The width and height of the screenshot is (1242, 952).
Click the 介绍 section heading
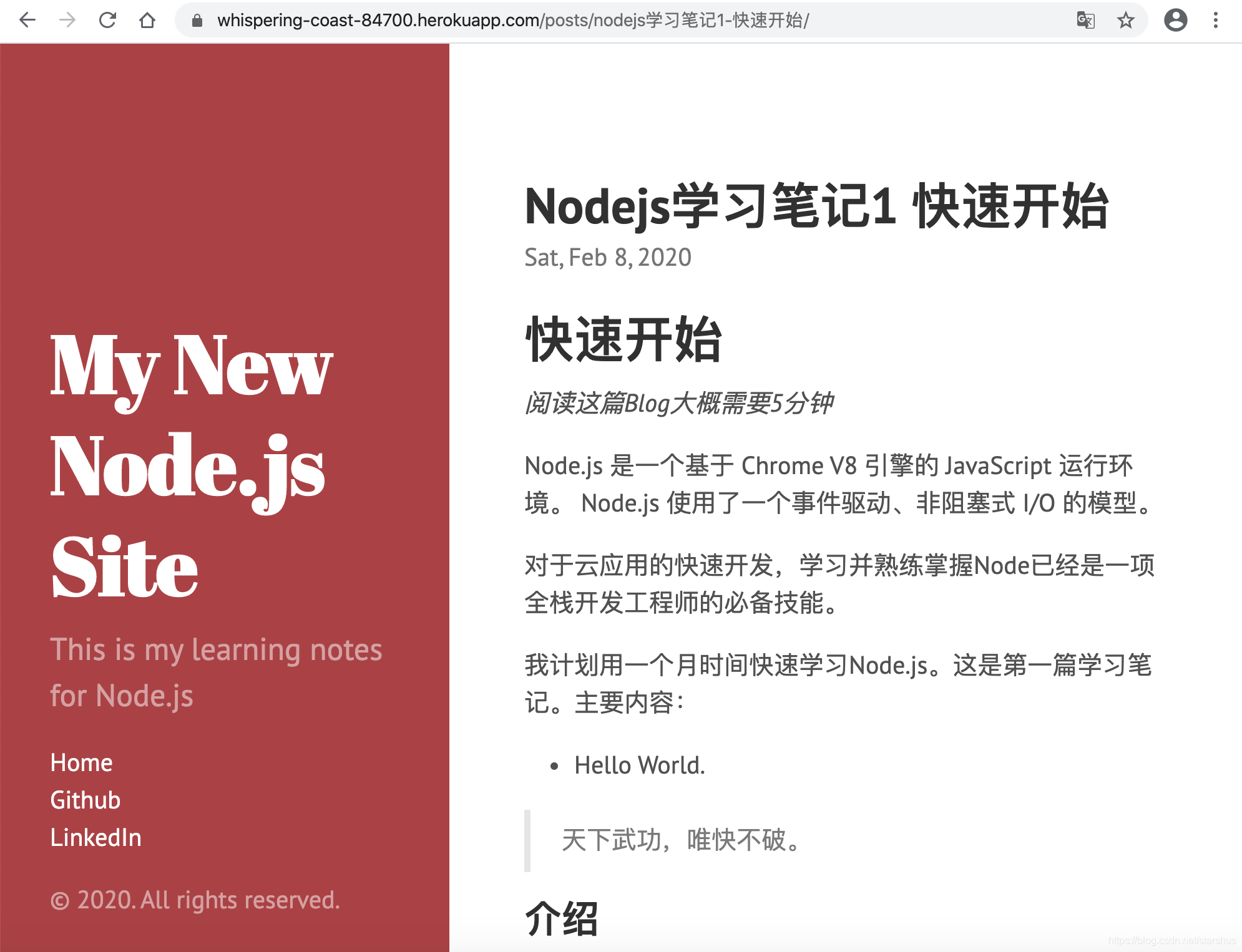tap(561, 919)
